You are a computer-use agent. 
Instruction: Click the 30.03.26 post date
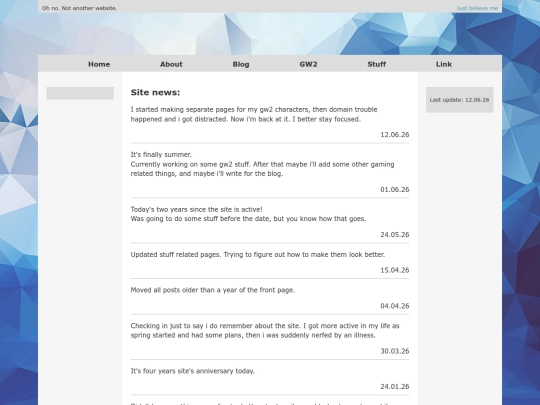[x=395, y=351]
